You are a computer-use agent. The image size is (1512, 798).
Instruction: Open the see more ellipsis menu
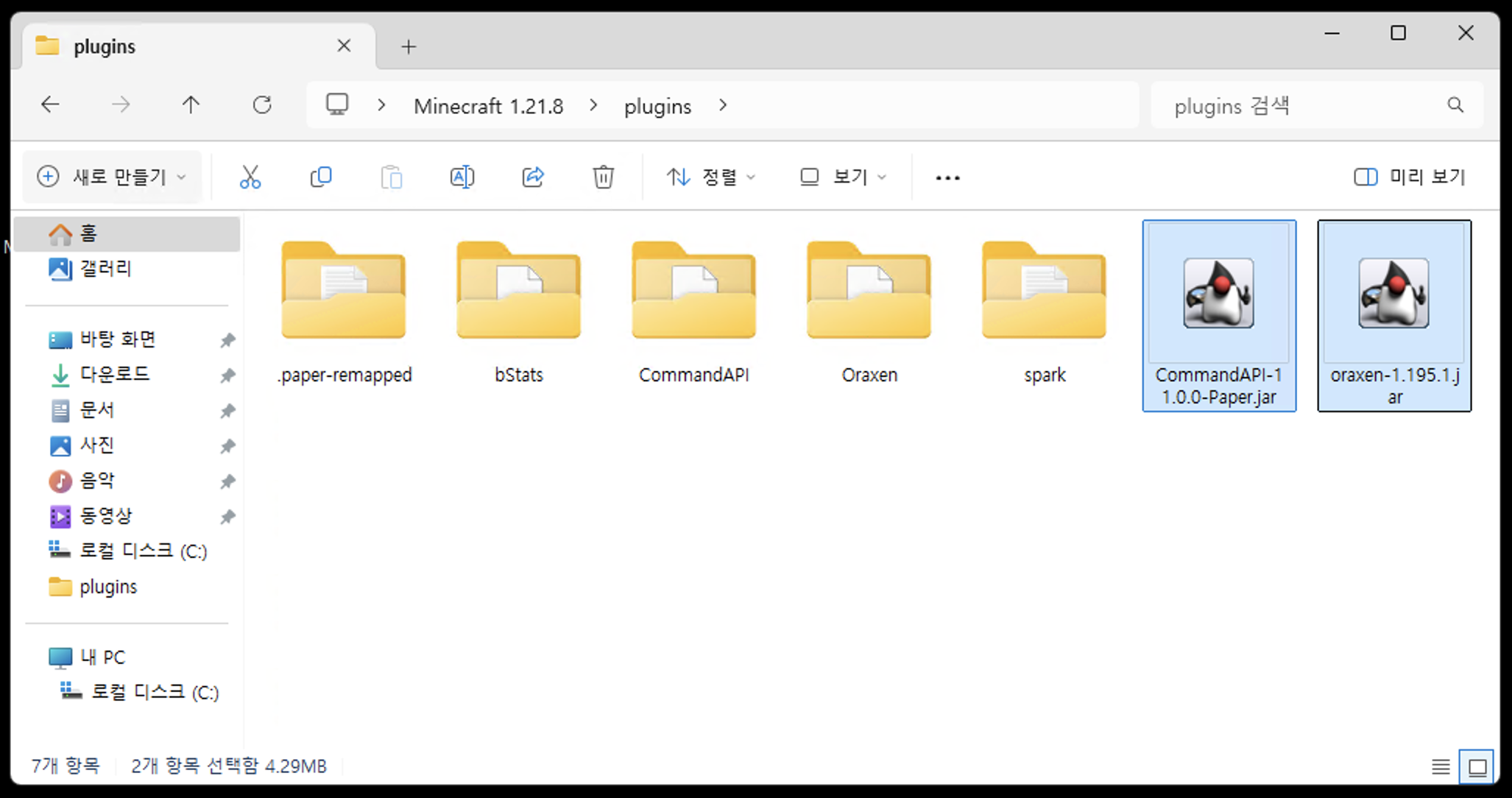947,177
